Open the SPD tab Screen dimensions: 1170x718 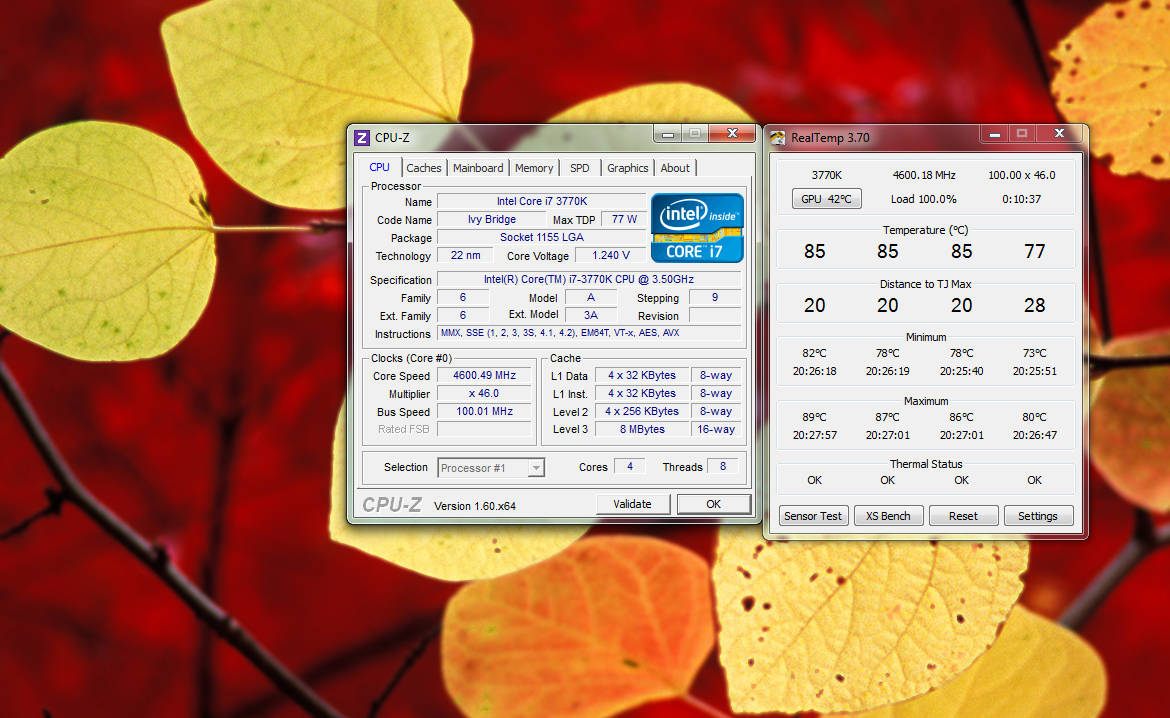coord(580,168)
